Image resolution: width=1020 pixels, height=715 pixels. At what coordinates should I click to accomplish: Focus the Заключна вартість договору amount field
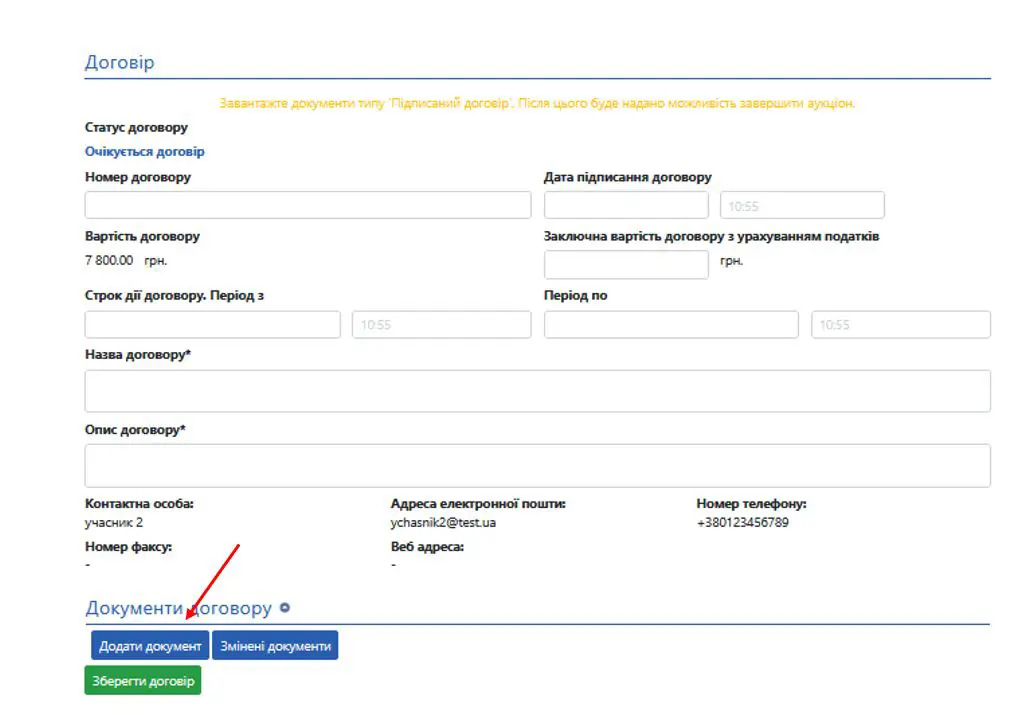point(626,264)
